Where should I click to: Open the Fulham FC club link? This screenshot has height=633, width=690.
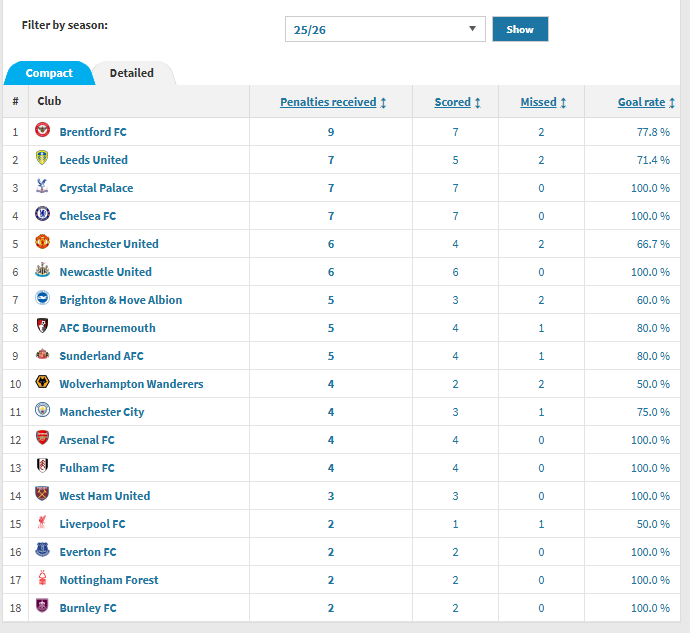tap(87, 468)
